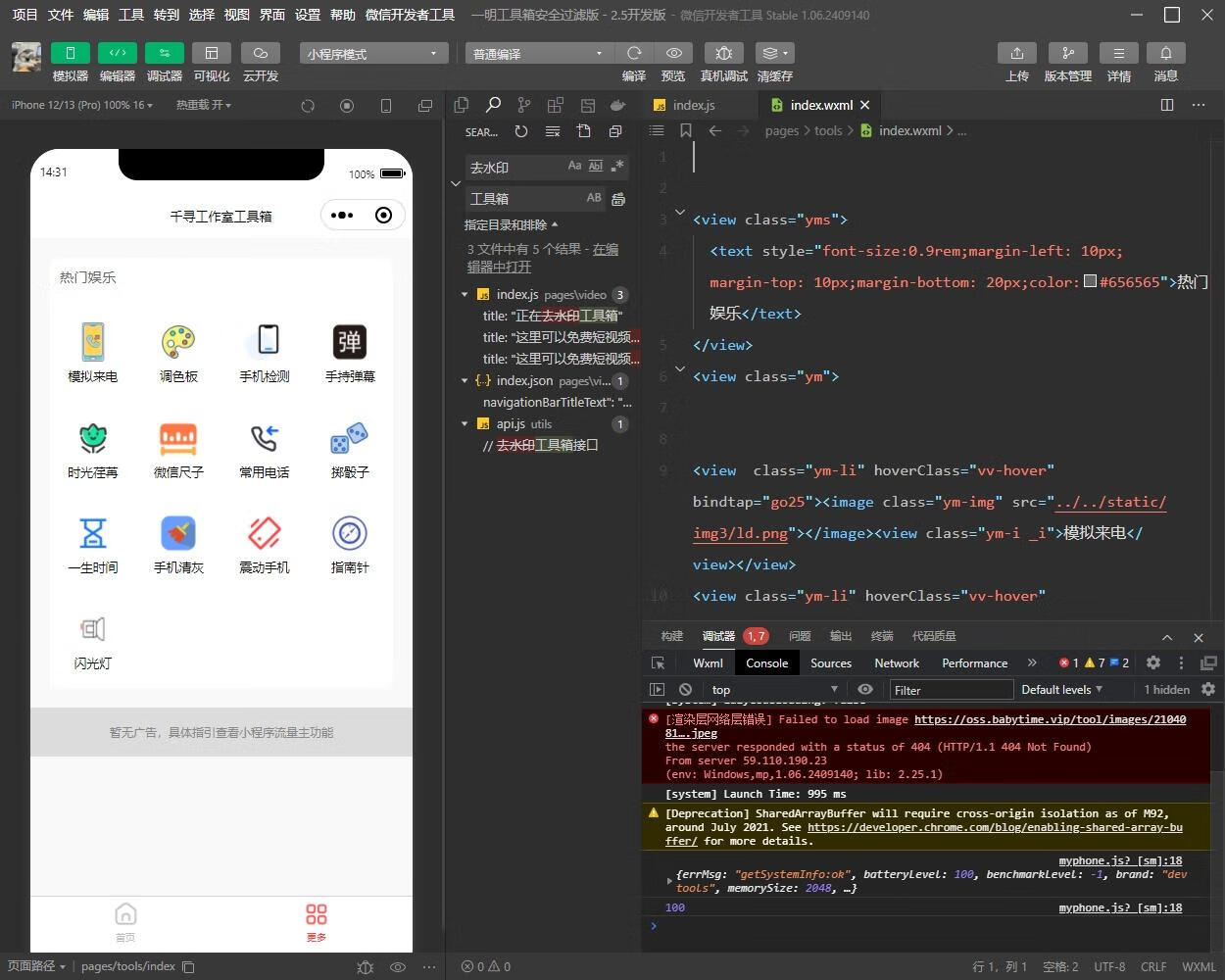The height and width of the screenshot is (980, 1225).
Task: Open the Default levels dropdown
Action: (1062, 690)
